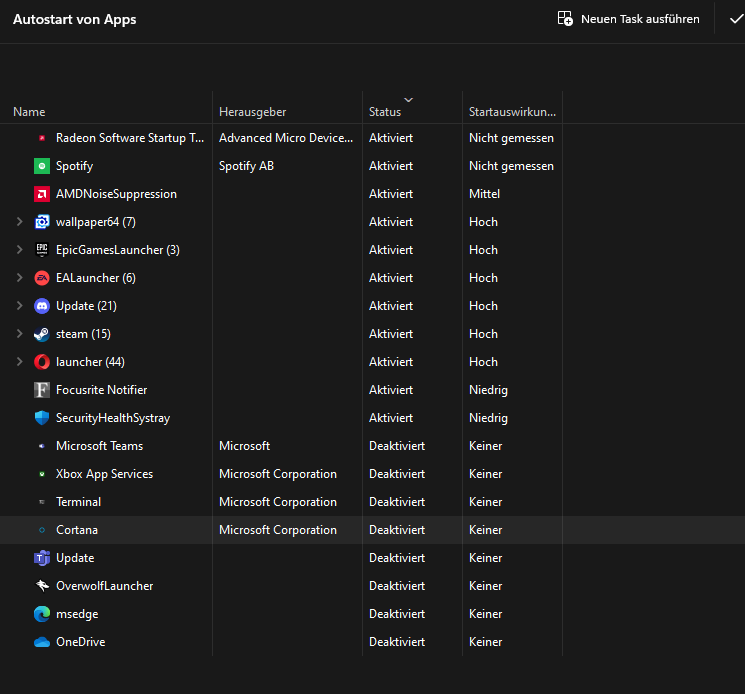The width and height of the screenshot is (745, 694).
Task: Sort by the Status column header
Action: coord(385,112)
